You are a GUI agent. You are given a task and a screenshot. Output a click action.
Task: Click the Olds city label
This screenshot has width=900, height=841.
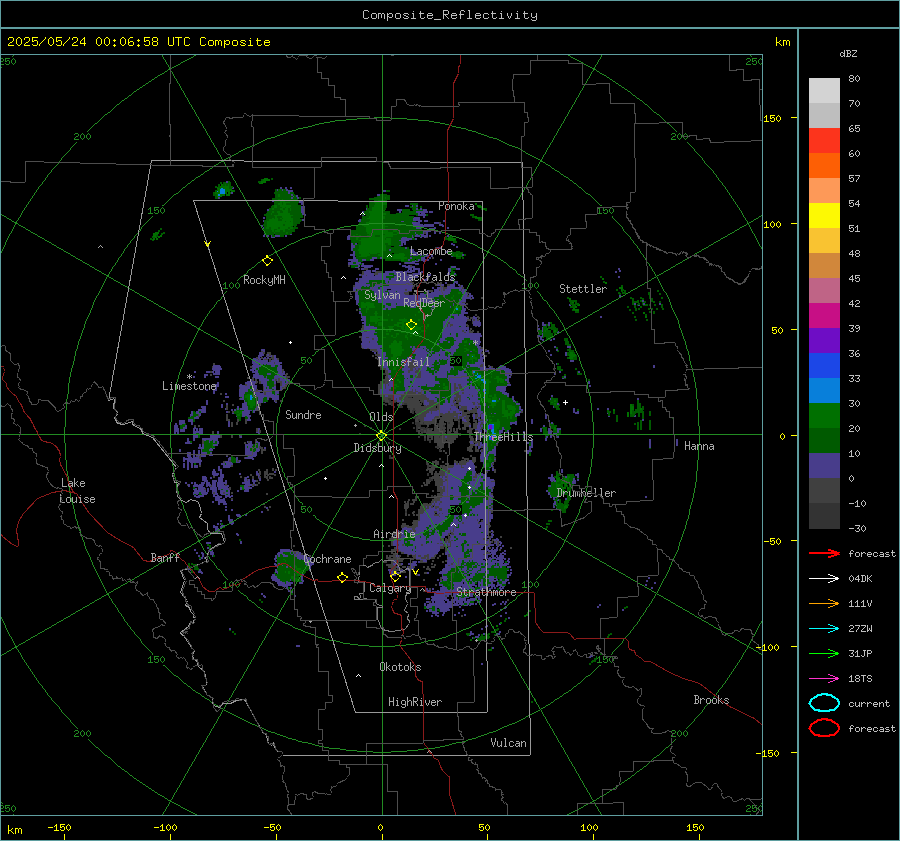[x=381, y=417]
